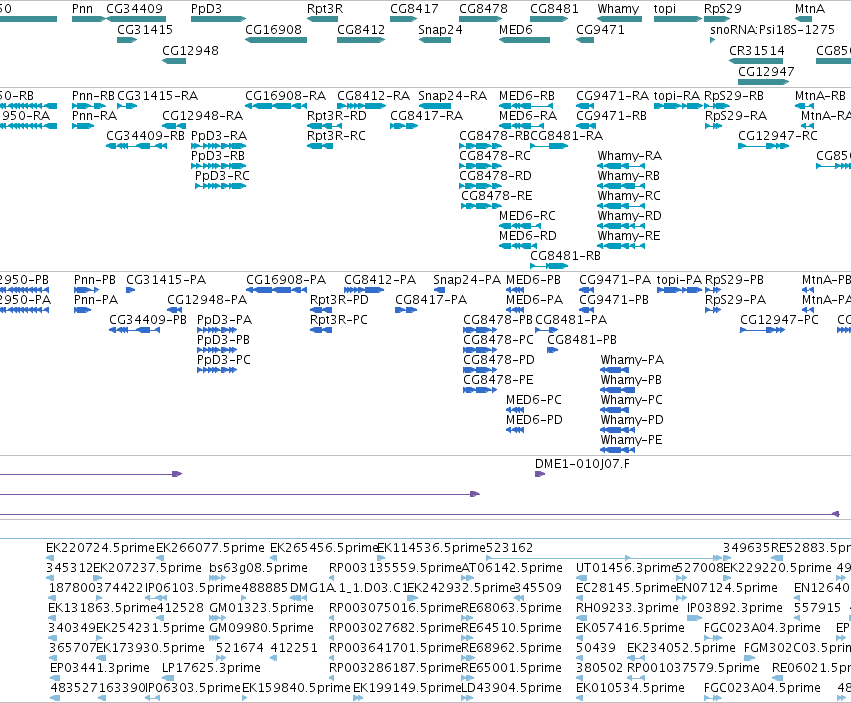Click the CG12948 gene label
Image resolution: width=851 pixels, height=703 pixels.
click(190, 50)
